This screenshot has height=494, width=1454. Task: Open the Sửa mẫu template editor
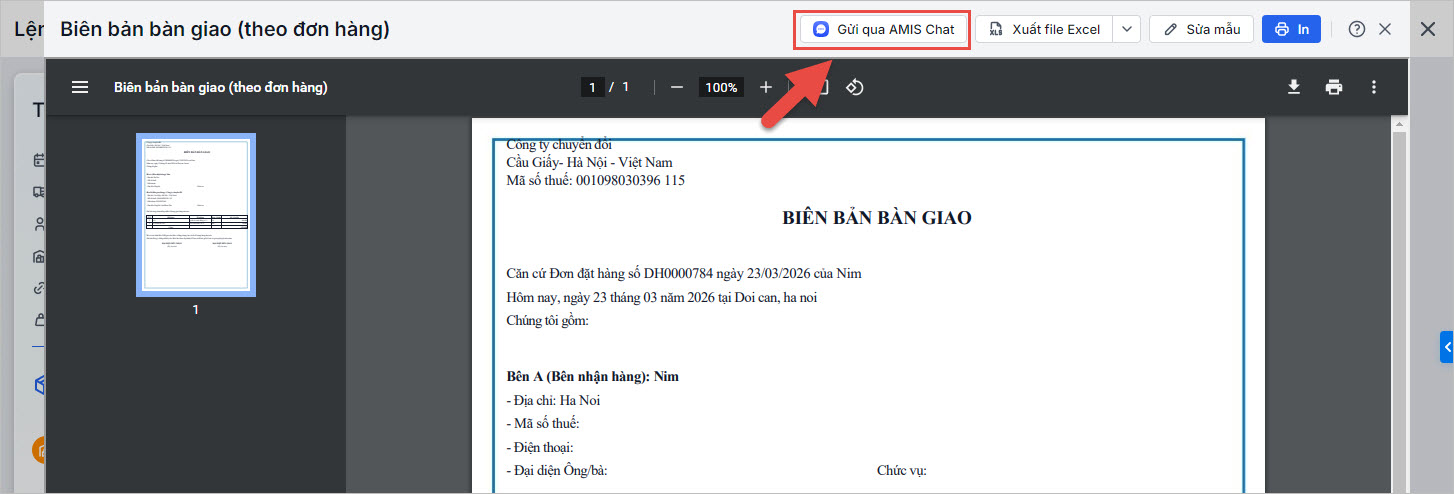click(1201, 29)
